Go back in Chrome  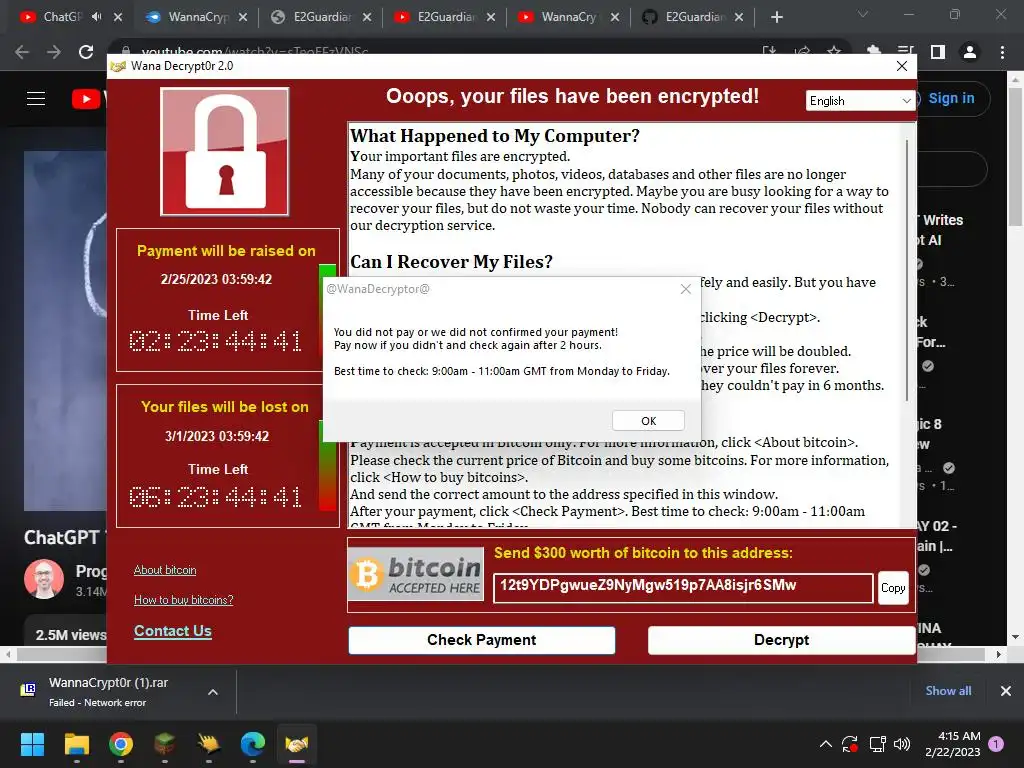tap(22, 52)
